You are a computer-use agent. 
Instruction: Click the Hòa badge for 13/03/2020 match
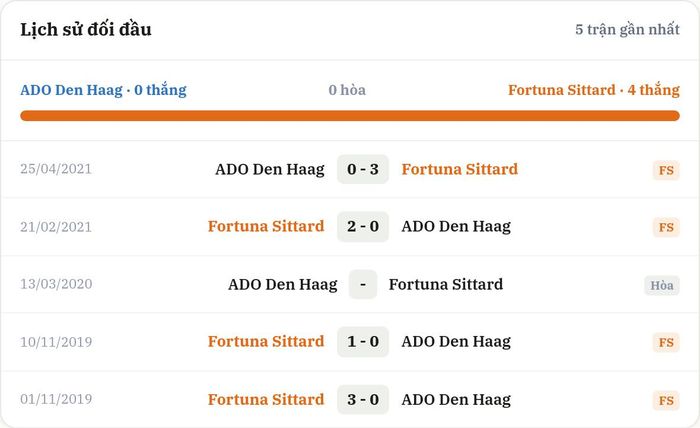[x=662, y=285]
